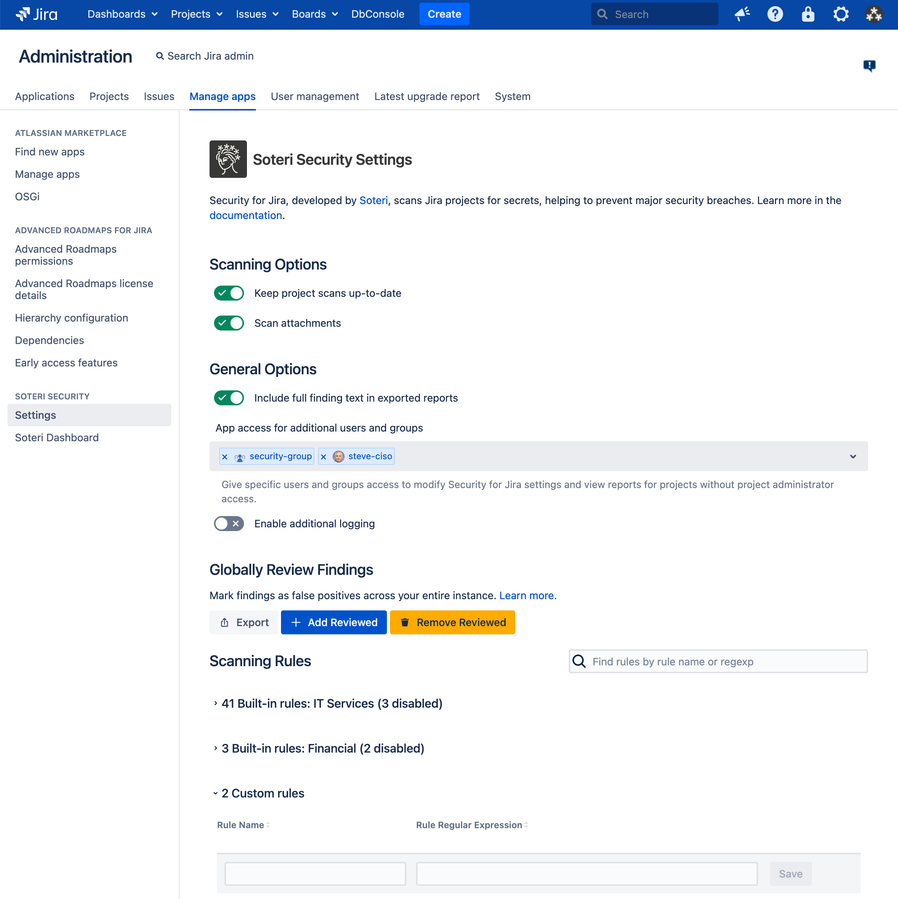Open the Latest upgrade report tab
Image resolution: width=898 pixels, height=899 pixels.
pyautogui.click(x=427, y=96)
